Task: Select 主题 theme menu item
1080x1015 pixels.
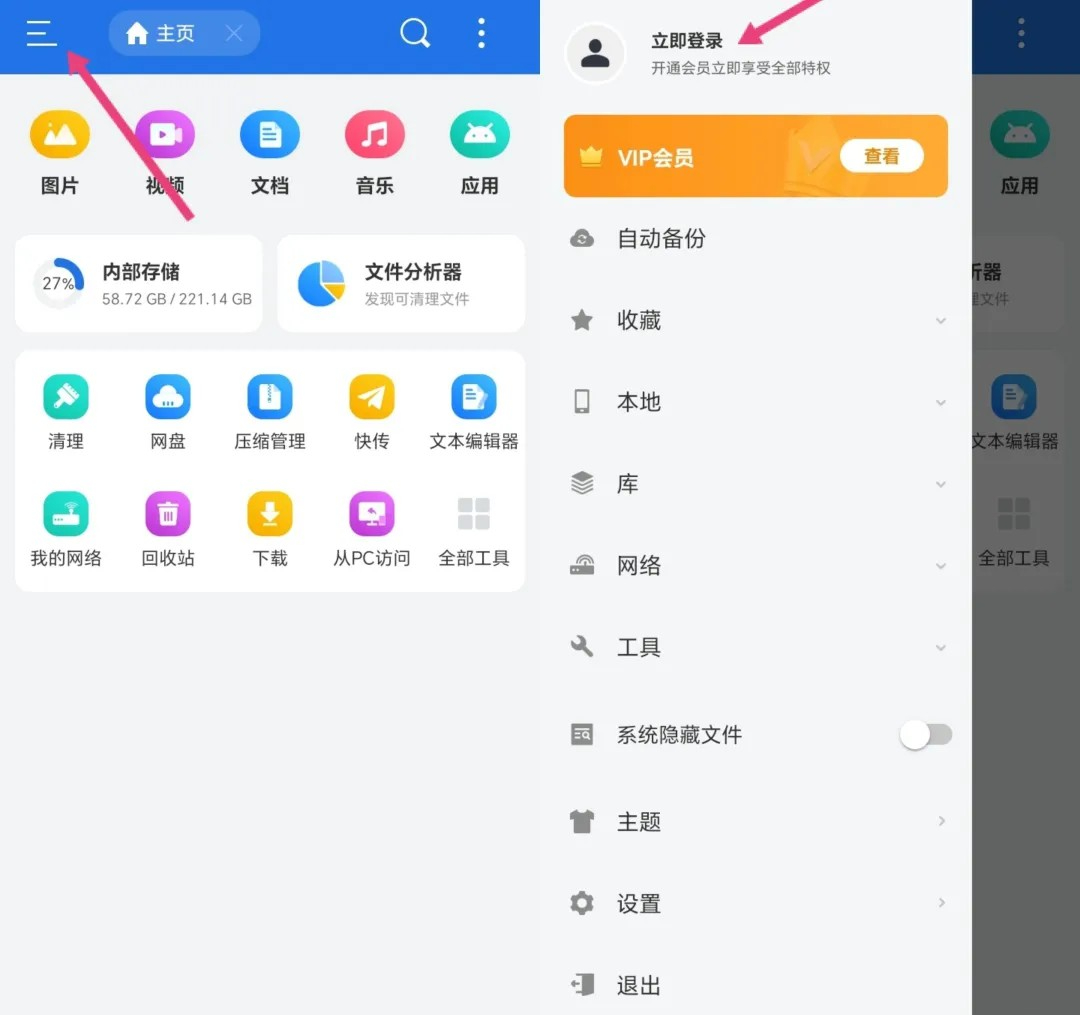Action: pyautogui.click(x=755, y=822)
